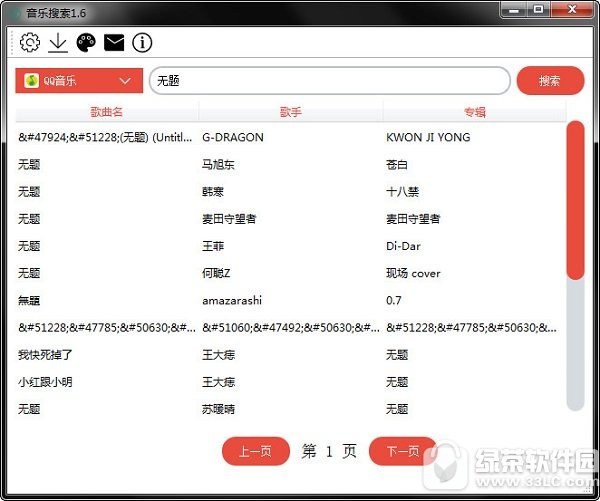Expand the QQ音乐 source dropdown
This screenshot has height=501, width=600.
click(79, 81)
